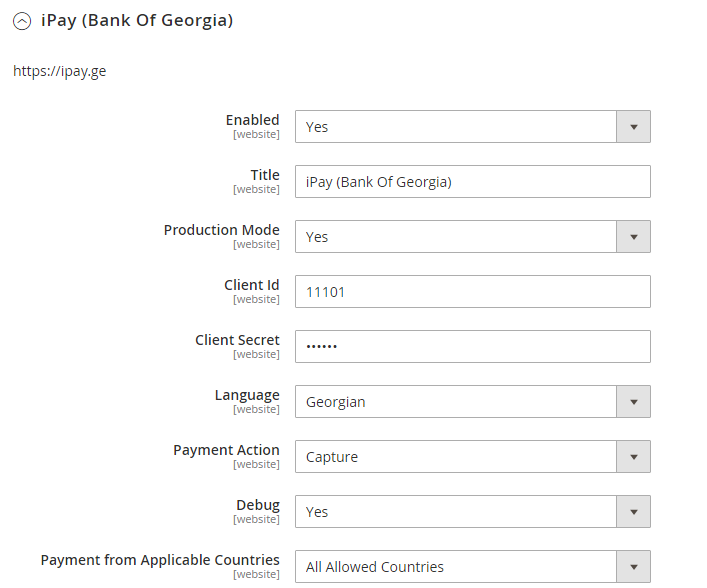Click the Title text field
Viewport: 707px width, 588px height.
[x=472, y=182]
